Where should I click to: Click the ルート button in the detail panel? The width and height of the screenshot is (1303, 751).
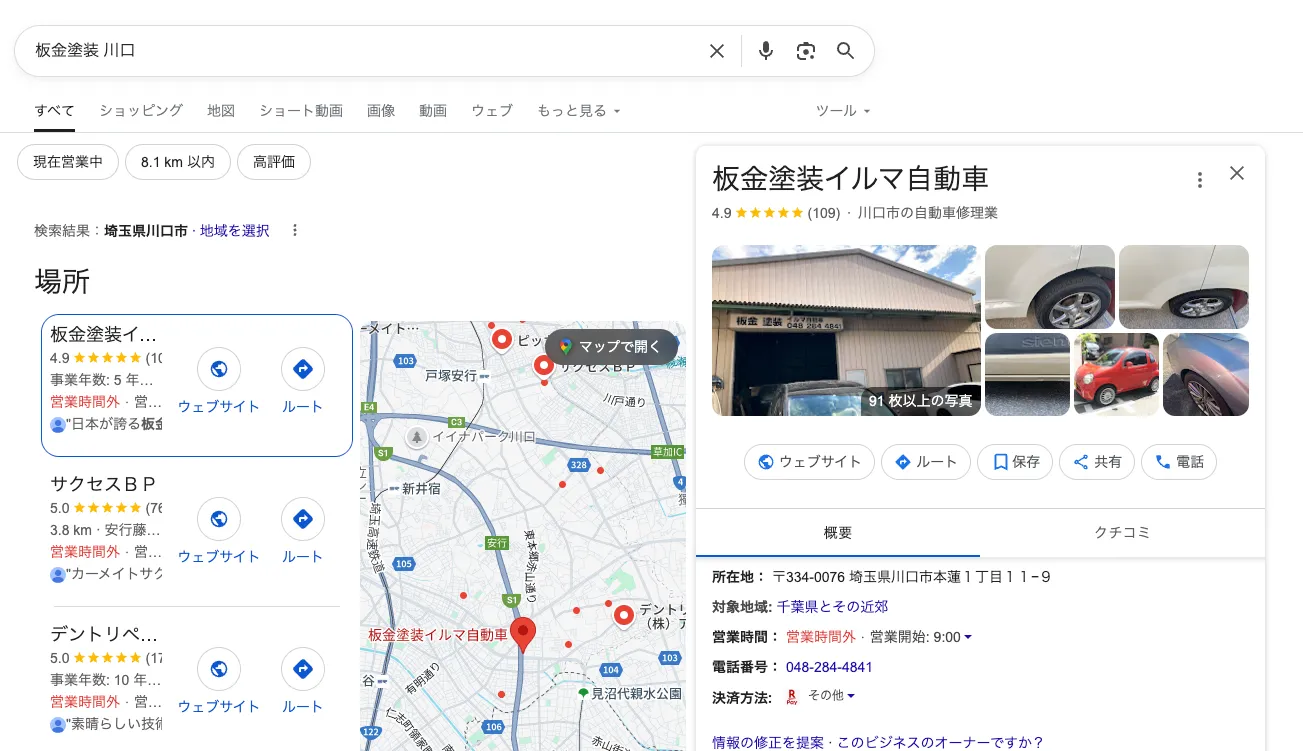926,462
